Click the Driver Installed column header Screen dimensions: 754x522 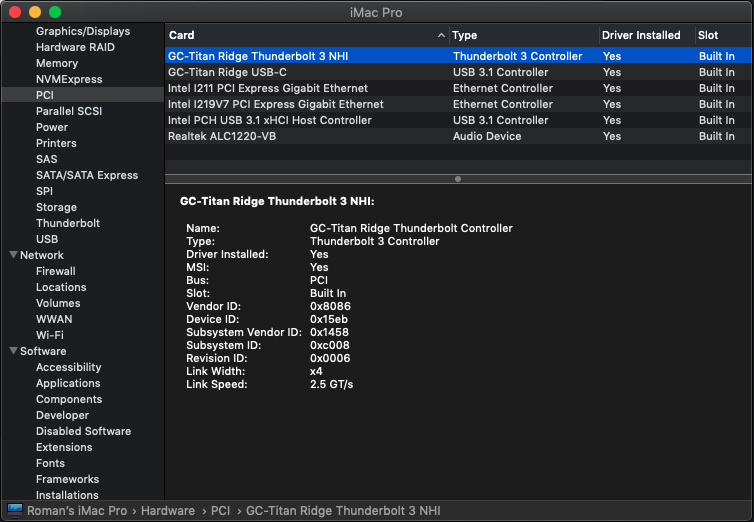644,35
